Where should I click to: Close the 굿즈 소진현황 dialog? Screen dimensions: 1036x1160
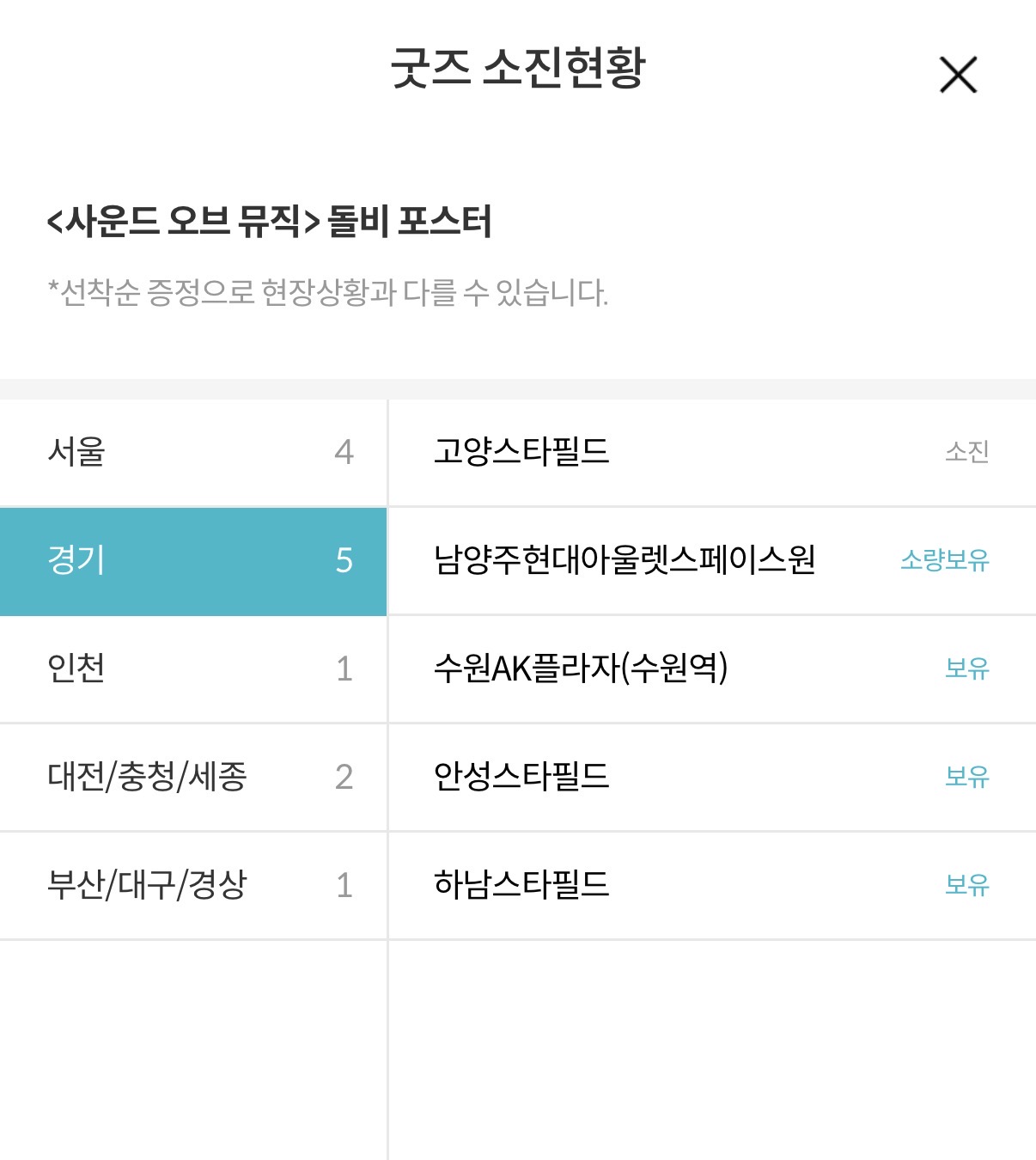[959, 75]
